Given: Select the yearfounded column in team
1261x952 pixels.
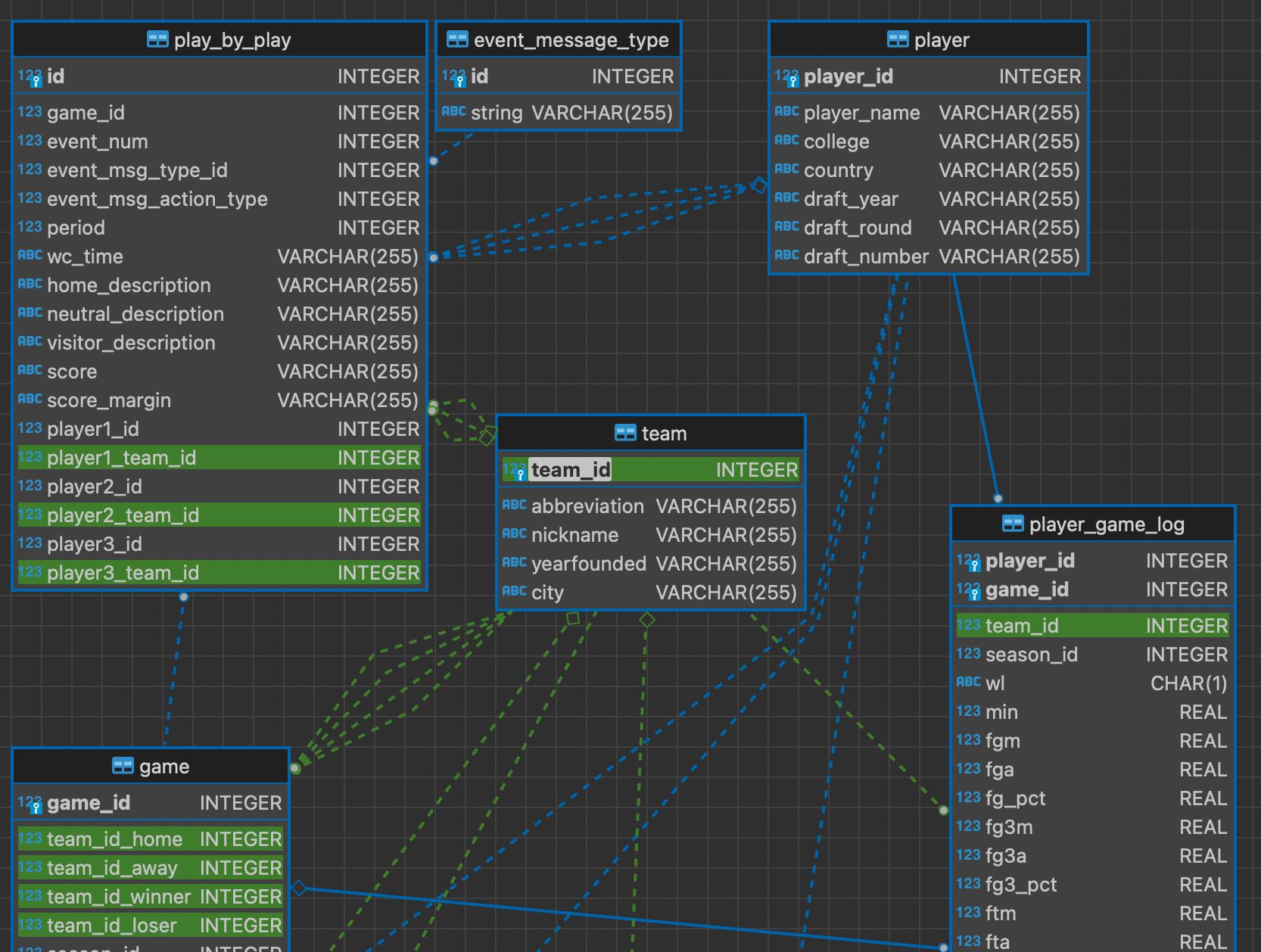Looking at the screenshot, I should click(651, 564).
